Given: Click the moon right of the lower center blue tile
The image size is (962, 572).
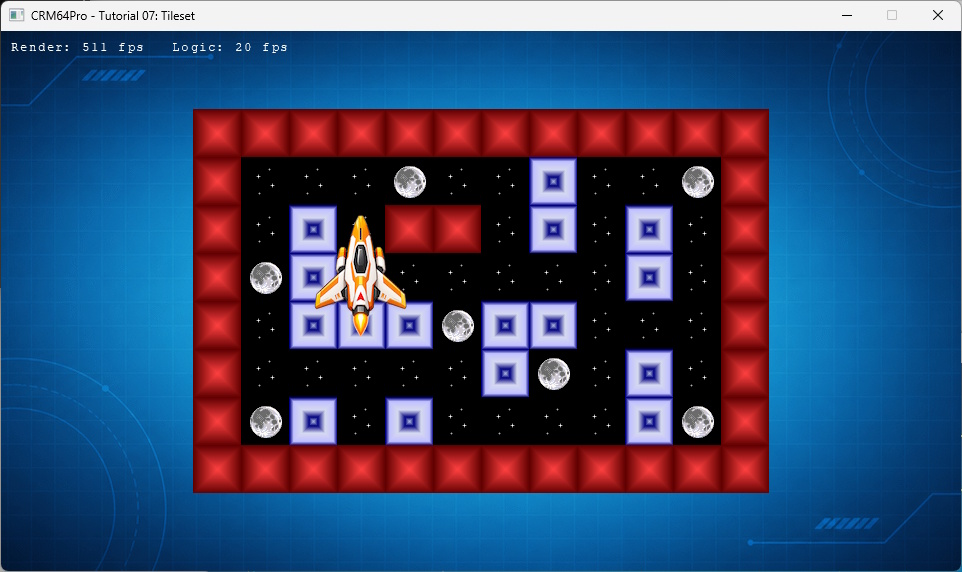Looking at the screenshot, I should point(553,374).
